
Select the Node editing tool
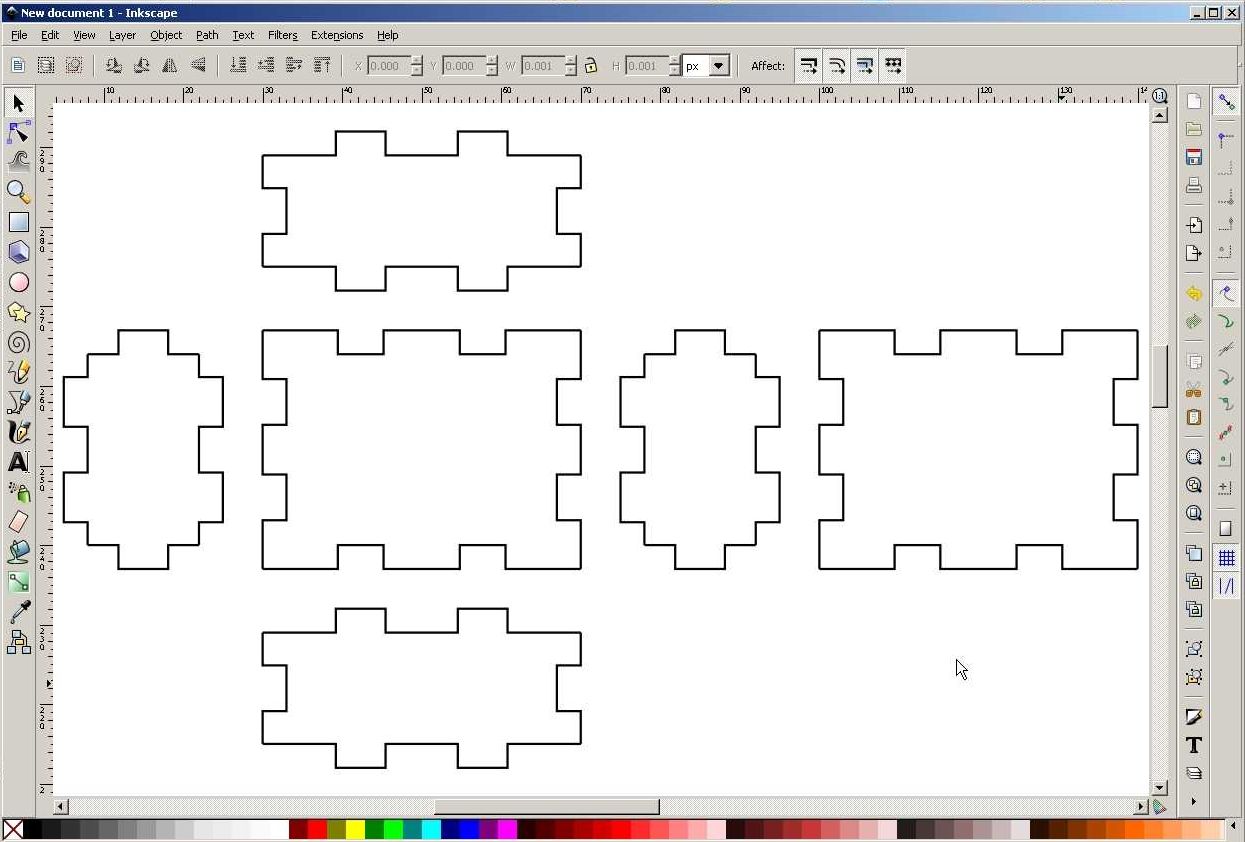click(x=17, y=133)
